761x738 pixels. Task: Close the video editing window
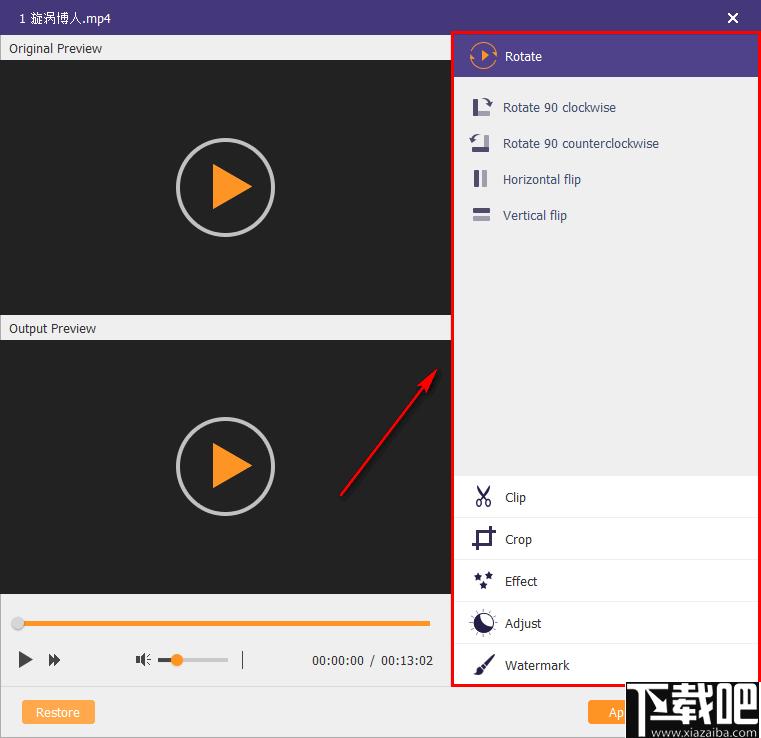733,18
